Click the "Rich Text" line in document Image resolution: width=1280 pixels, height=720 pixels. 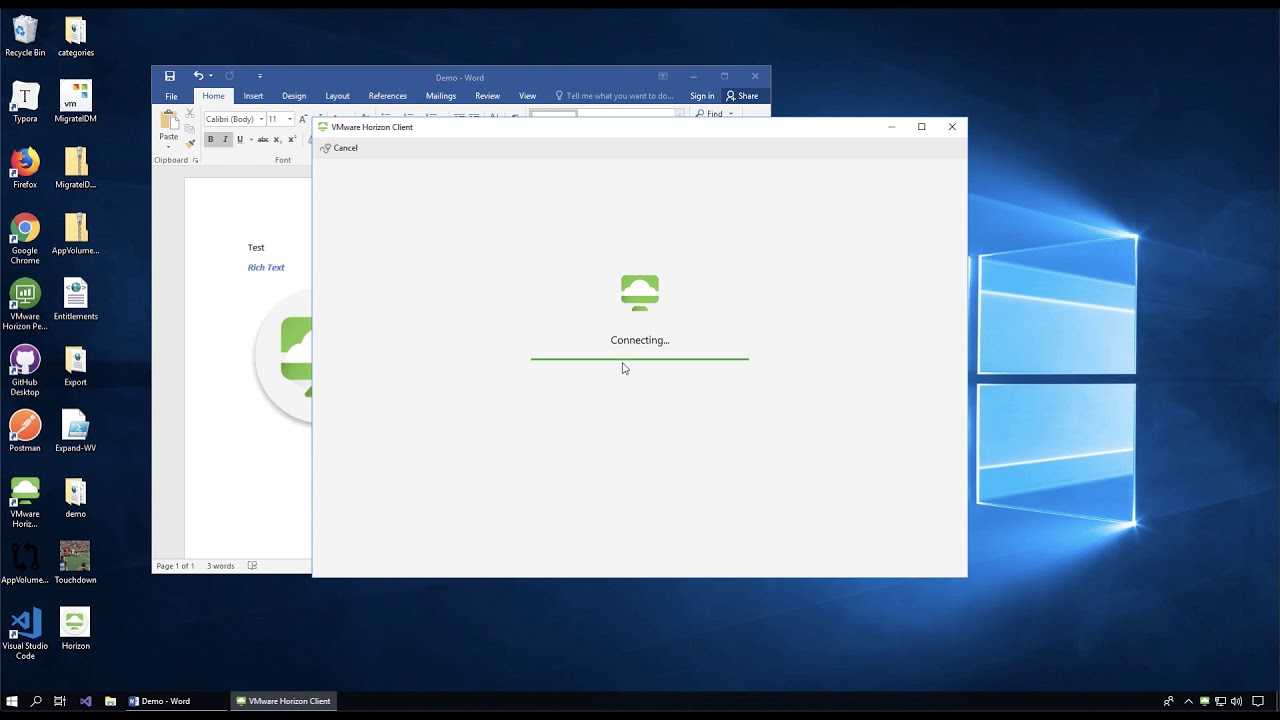(266, 268)
